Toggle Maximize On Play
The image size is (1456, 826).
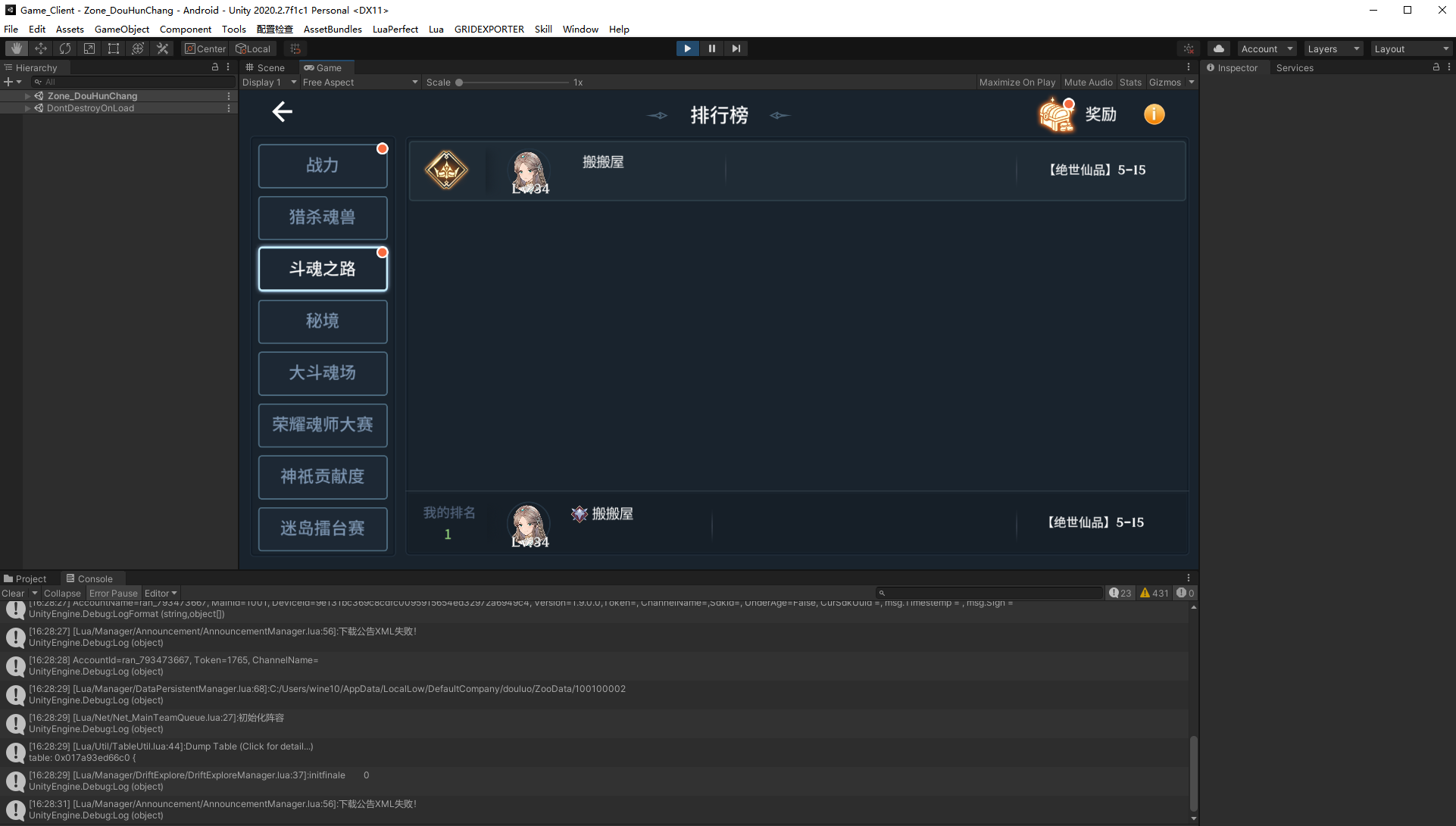(1017, 83)
